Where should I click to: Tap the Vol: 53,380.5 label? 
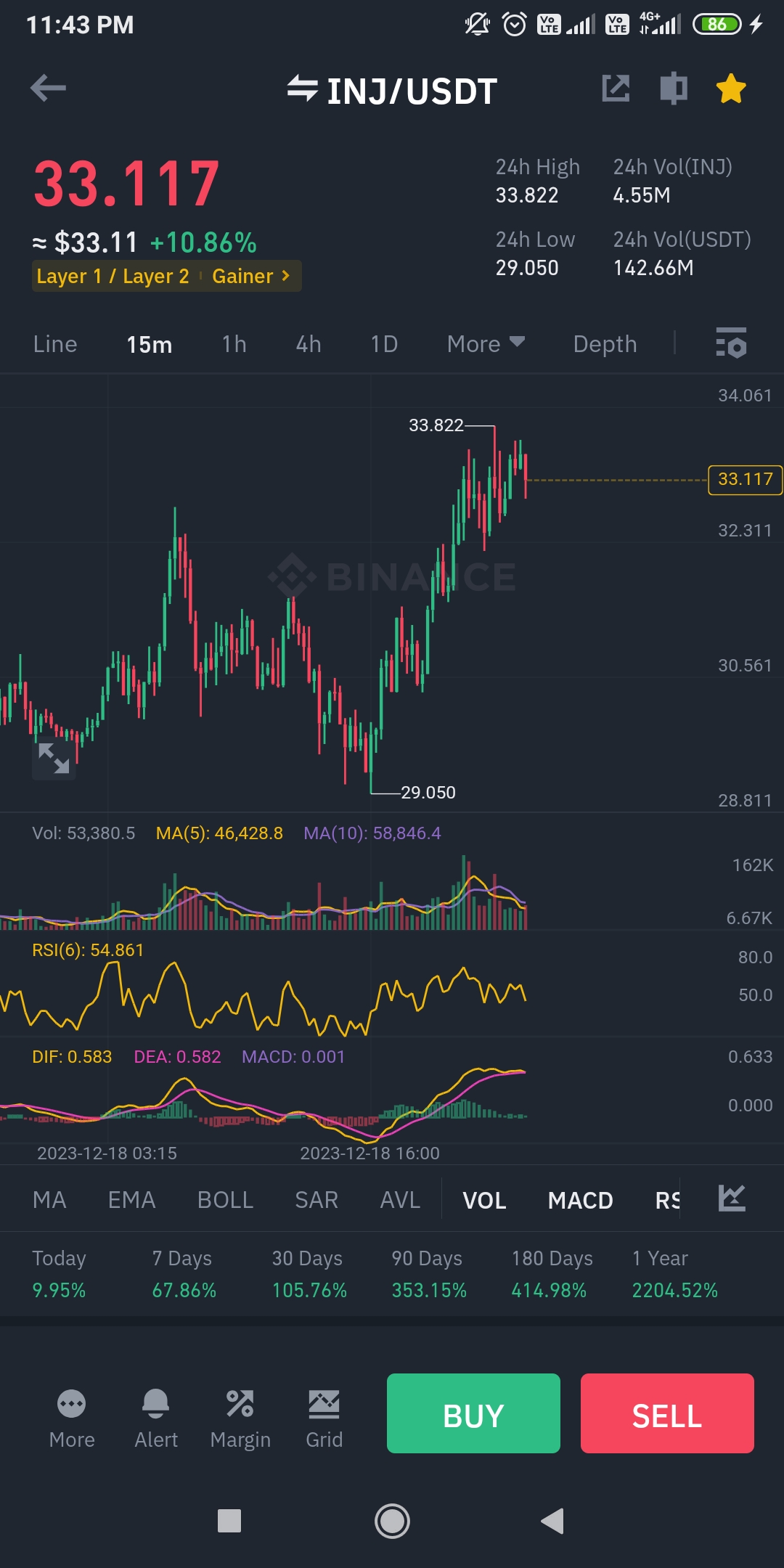pos(83,833)
